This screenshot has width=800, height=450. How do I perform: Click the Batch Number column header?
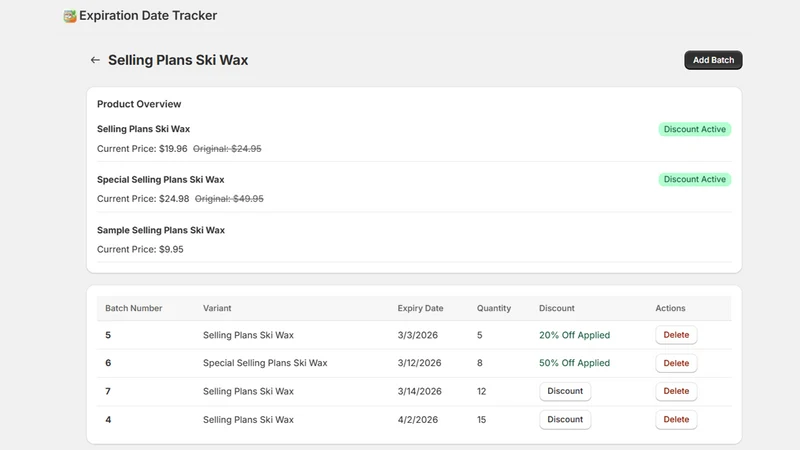click(134, 308)
